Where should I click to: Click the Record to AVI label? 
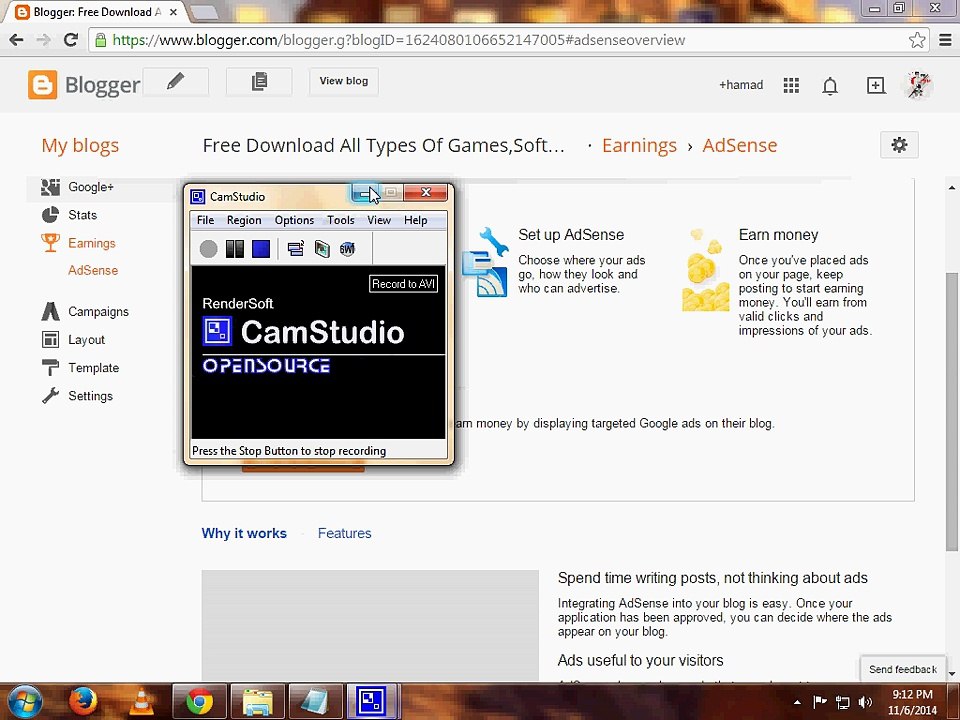pos(403,284)
